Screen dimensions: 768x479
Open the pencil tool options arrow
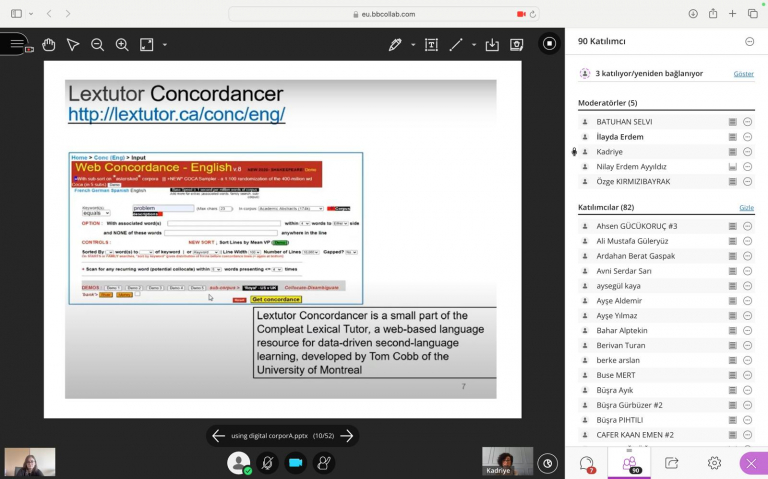pyautogui.click(x=413, y=45)
